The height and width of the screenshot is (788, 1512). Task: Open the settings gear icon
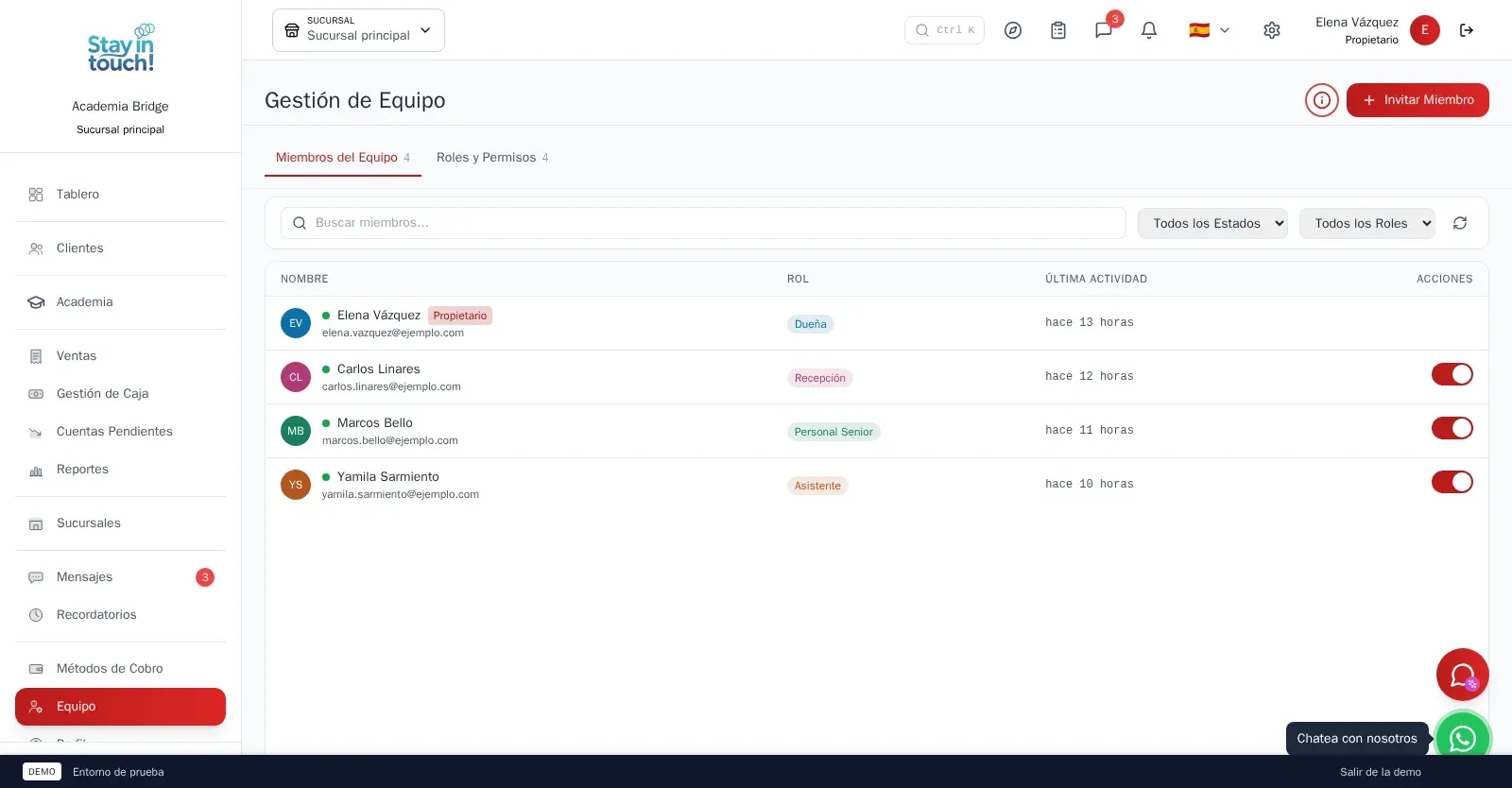pyautogui.click(x=1272, y=30)
